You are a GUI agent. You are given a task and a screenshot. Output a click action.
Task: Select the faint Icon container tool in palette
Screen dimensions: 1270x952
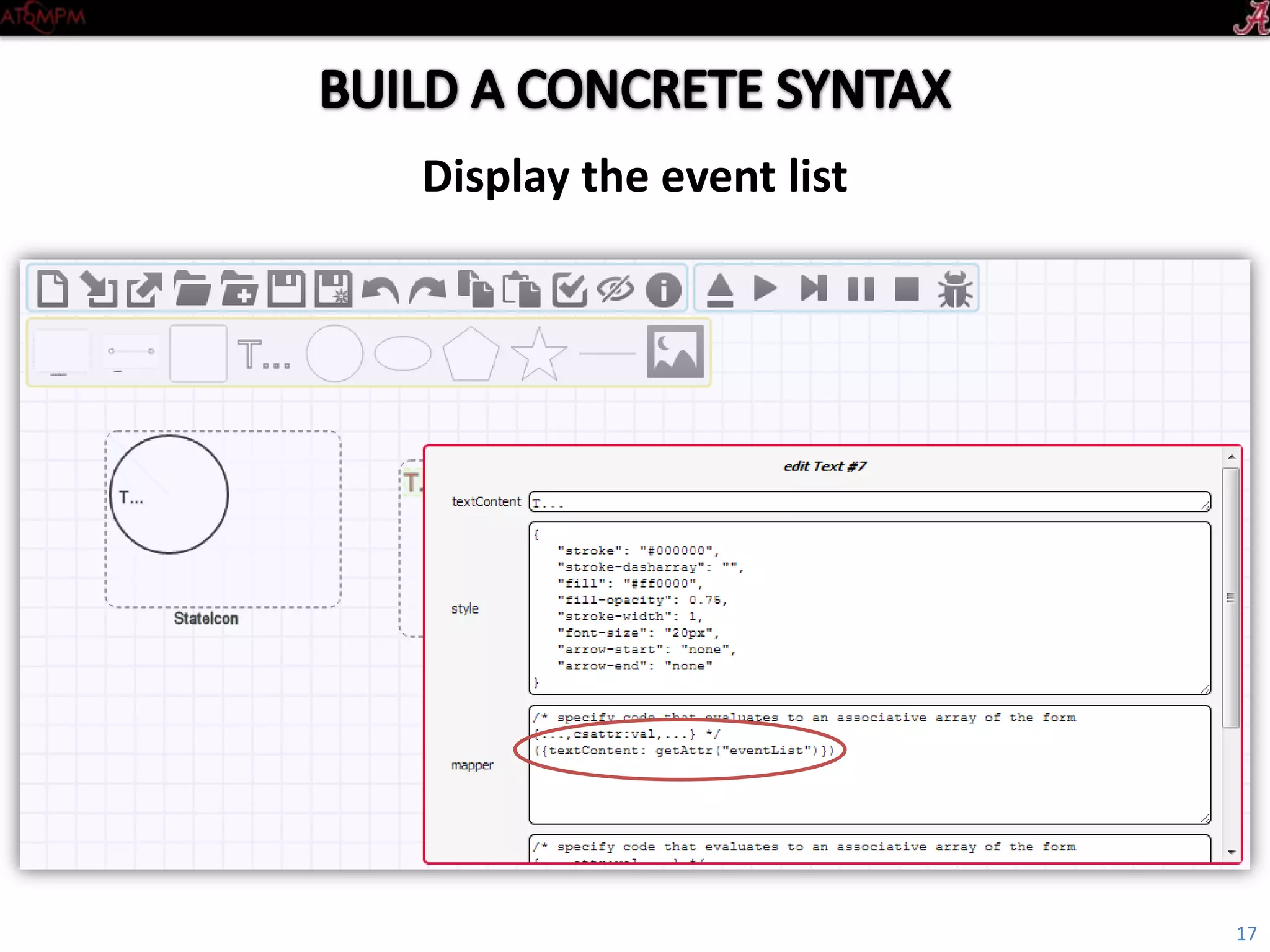pos(61,353)
